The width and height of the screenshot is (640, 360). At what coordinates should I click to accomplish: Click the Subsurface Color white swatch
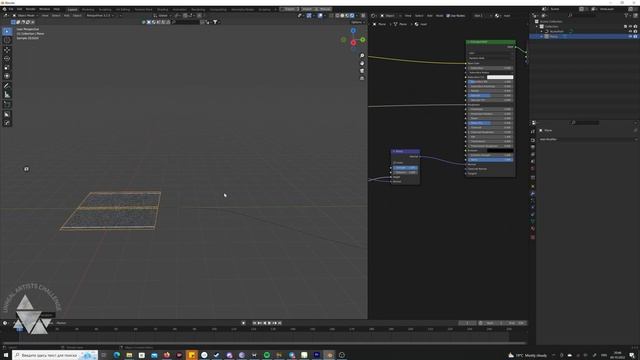point(500,77)
